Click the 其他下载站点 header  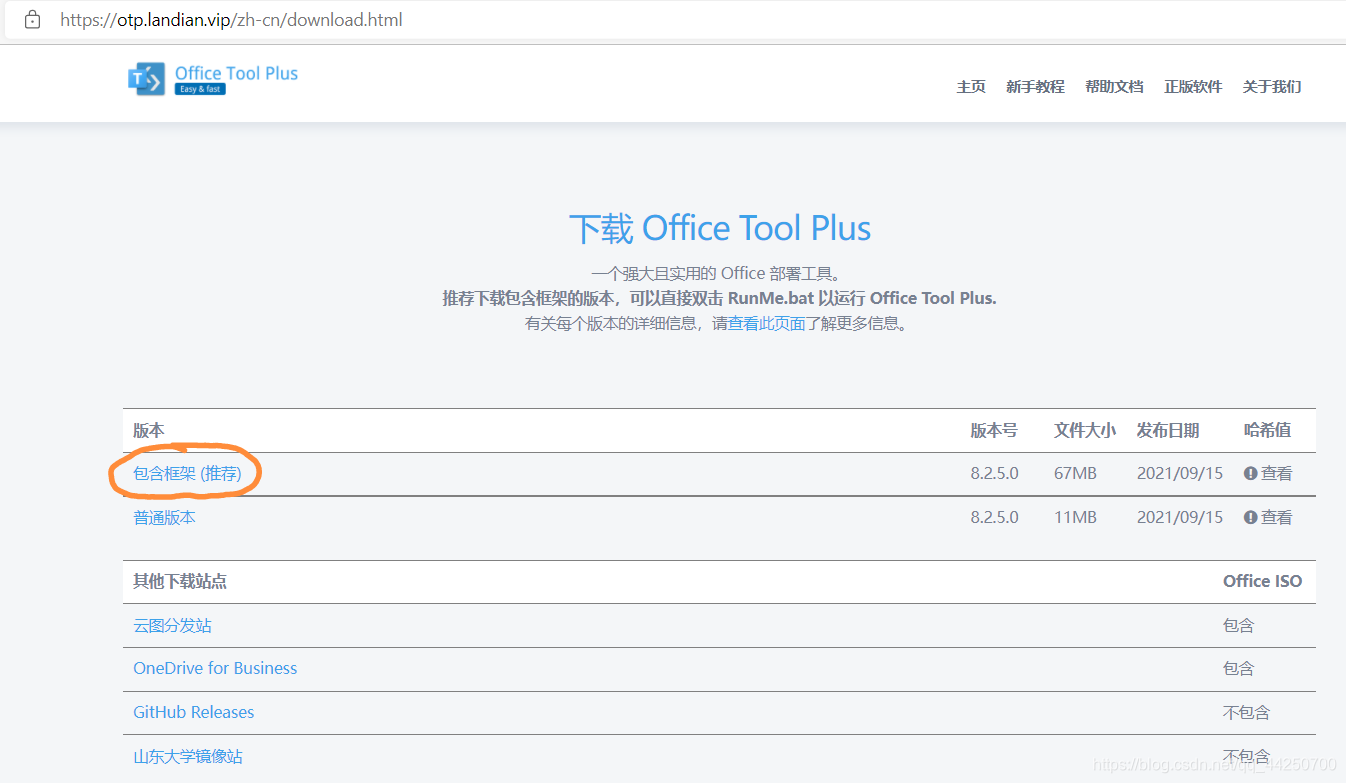[180, 582]
